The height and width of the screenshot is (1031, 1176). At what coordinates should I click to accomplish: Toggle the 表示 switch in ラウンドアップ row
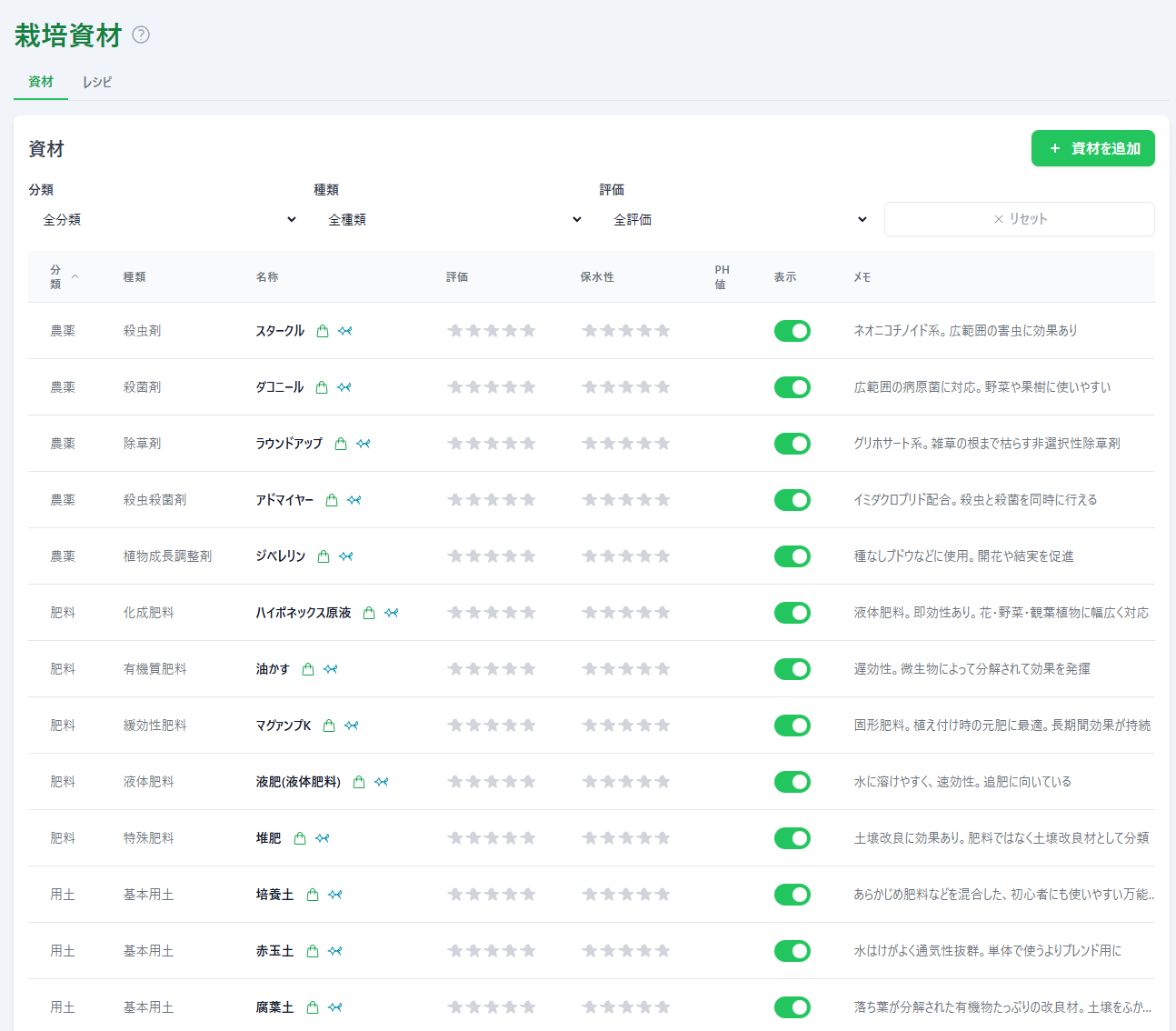pos(792,444)
